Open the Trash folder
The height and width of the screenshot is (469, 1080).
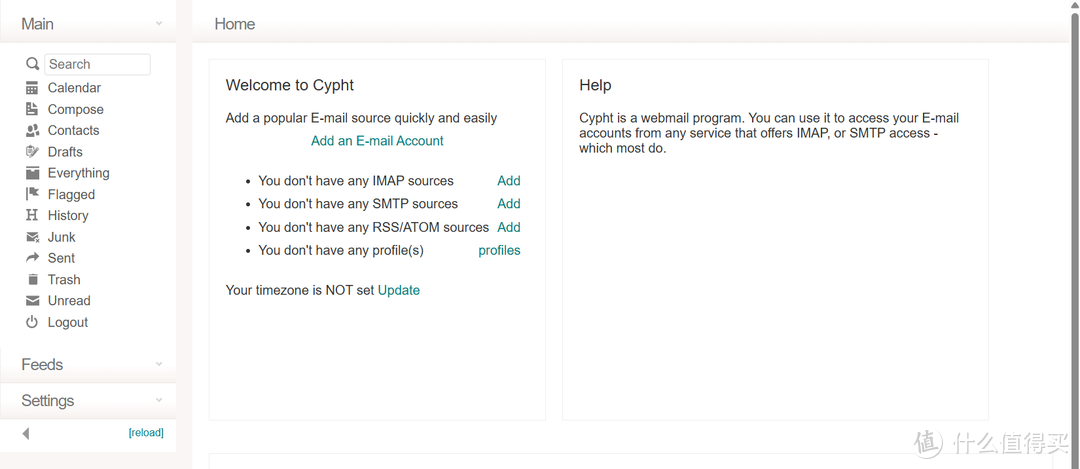[64, 280]
